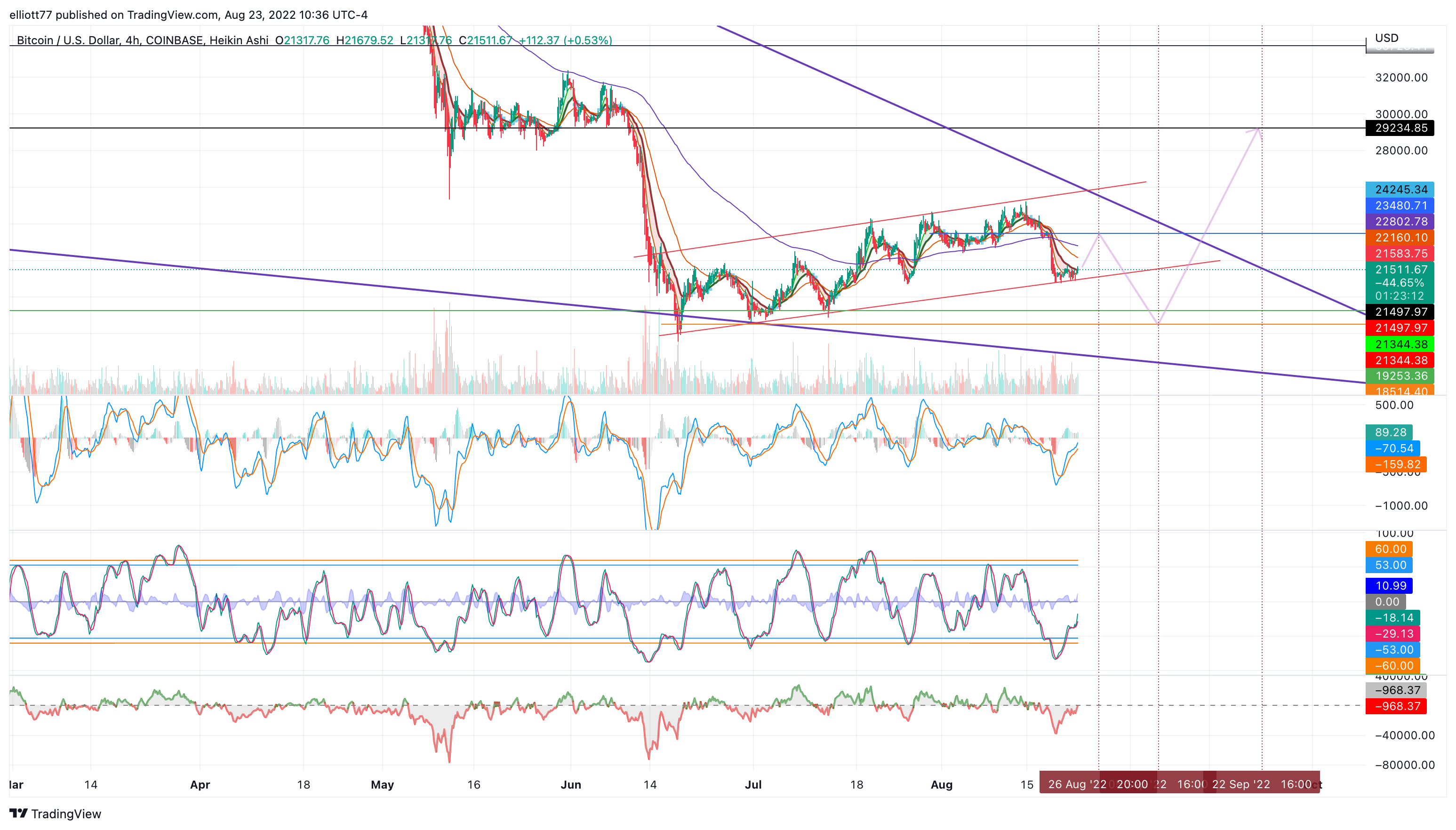Click the red -968.37 indicator label
Screen dimensions: 1456x830
click(x=1396, y=706)
